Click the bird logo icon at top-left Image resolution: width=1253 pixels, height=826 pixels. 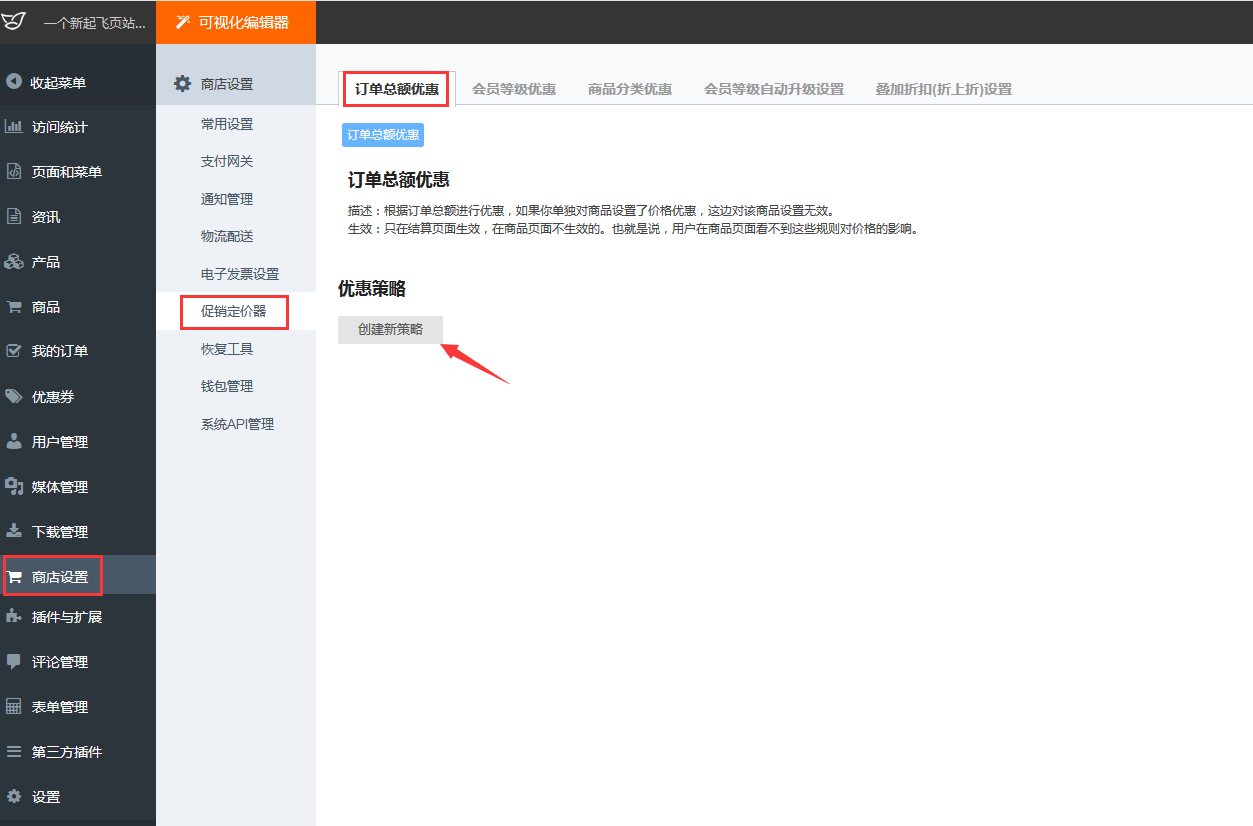pyautogui.click(x=14, y=22)
